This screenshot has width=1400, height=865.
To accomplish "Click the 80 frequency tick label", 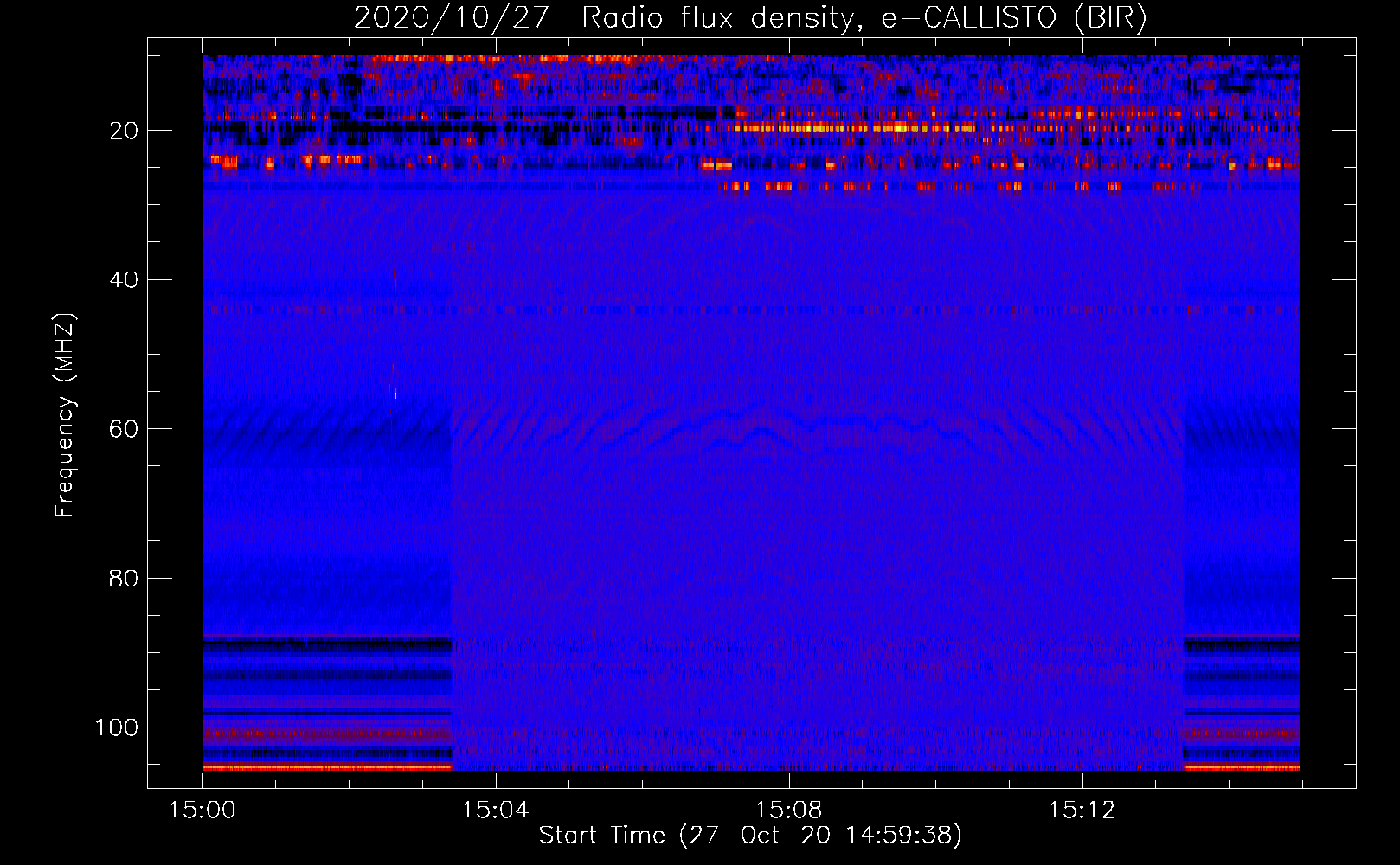I will [x=124, y=578].
